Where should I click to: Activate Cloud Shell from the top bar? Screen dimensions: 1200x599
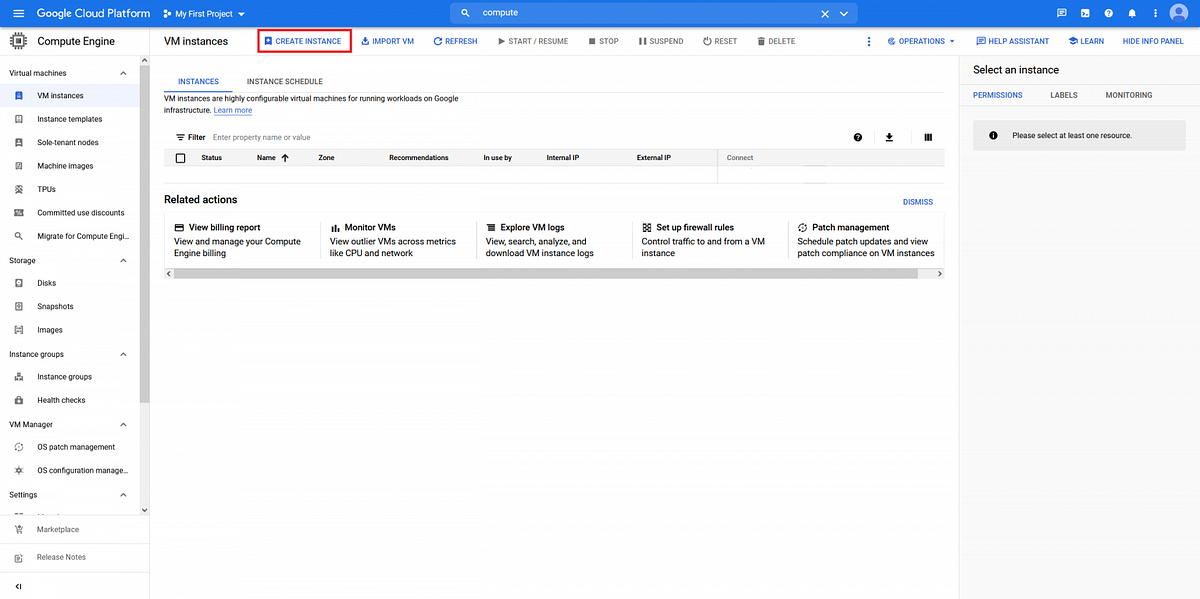coord(1084,13)
